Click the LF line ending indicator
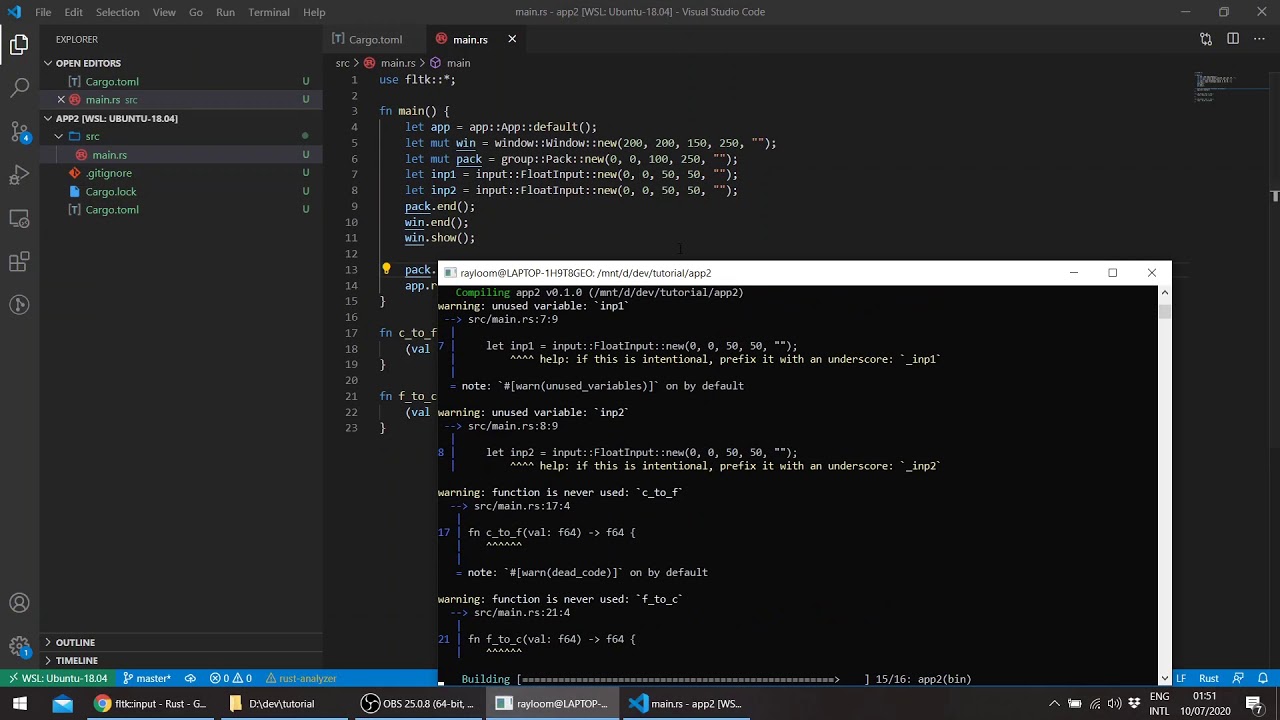Image resolution: width=1280 pixels, height=720 pixels. click(x=1180, y=678)
